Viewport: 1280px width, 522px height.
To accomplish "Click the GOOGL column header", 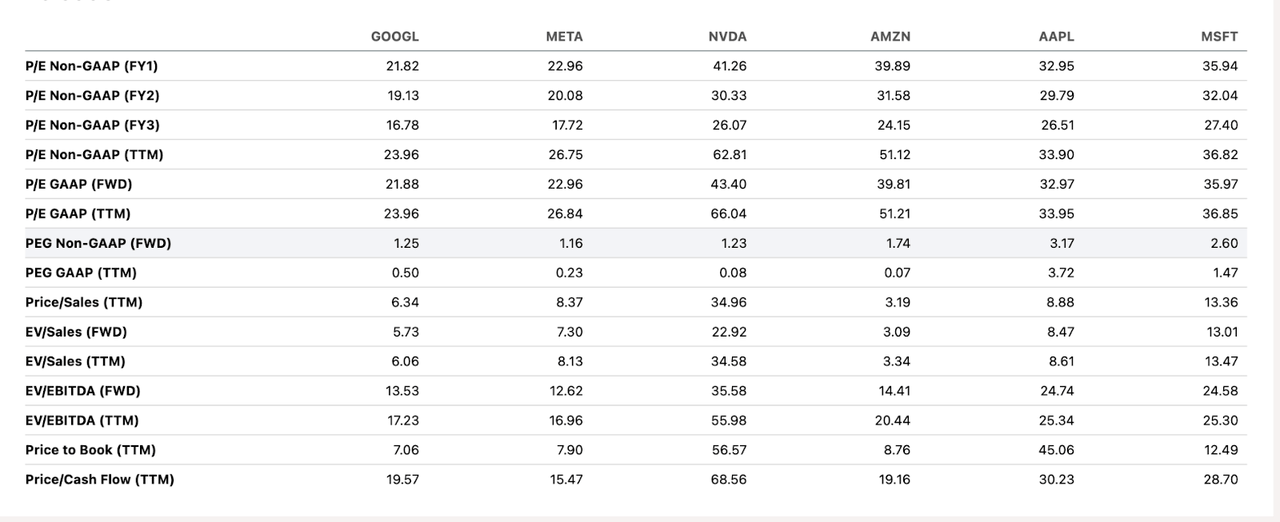I will (x=395, y=37).
